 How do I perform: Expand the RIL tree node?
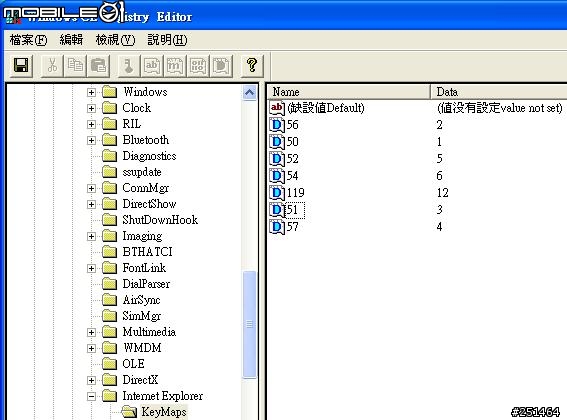click(91, 124)
